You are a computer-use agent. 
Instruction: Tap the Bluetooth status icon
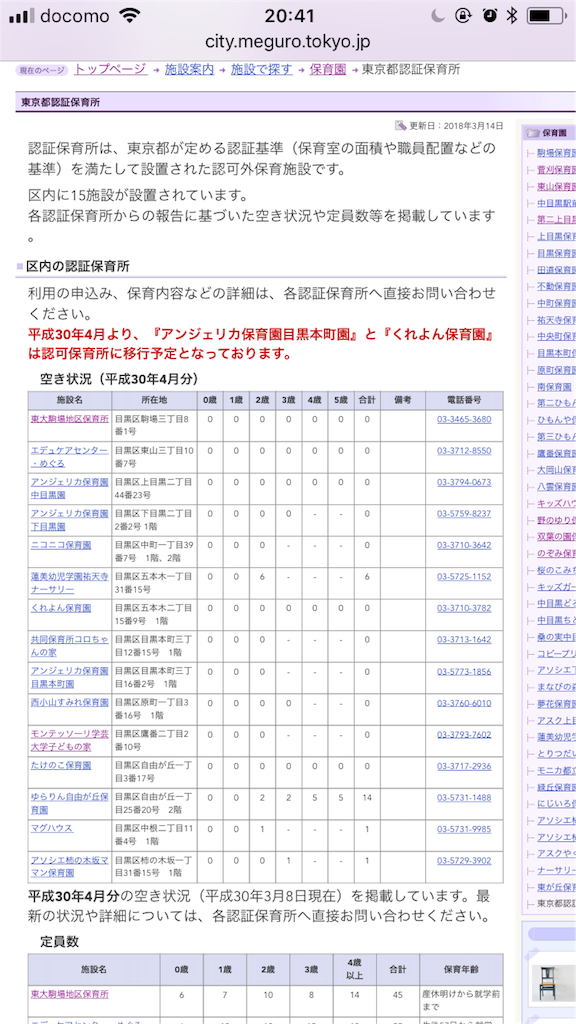(511, 16)
